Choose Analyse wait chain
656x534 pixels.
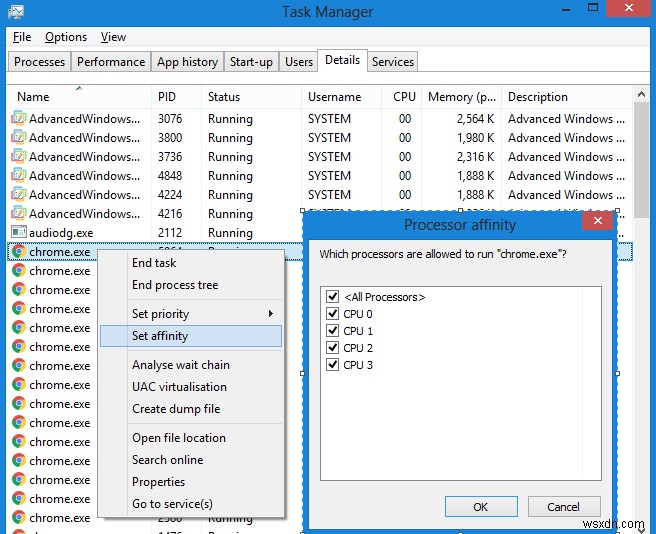[191, 365]
